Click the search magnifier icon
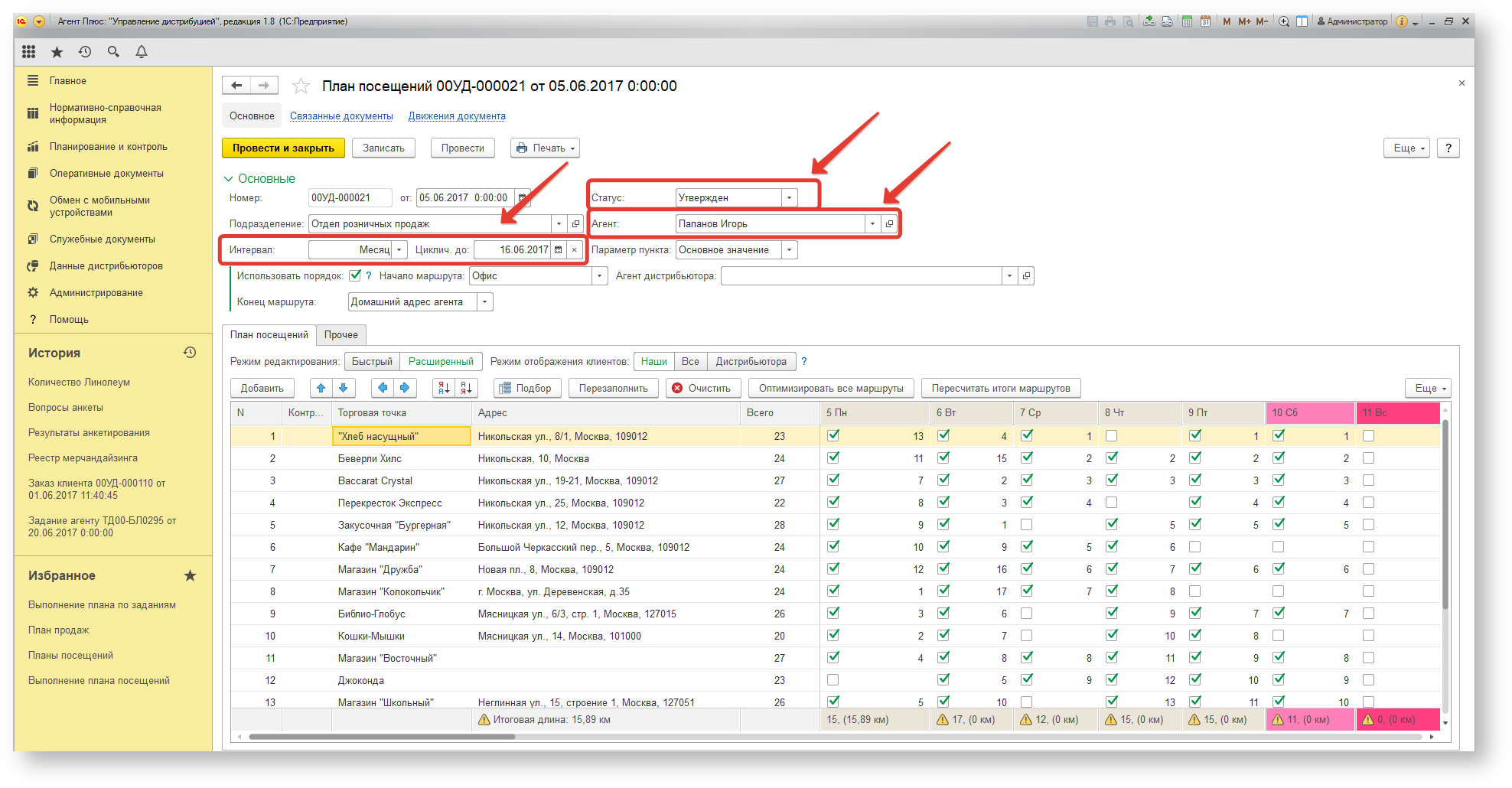This screenshot has height=788, width=1512. click(113, 51)
